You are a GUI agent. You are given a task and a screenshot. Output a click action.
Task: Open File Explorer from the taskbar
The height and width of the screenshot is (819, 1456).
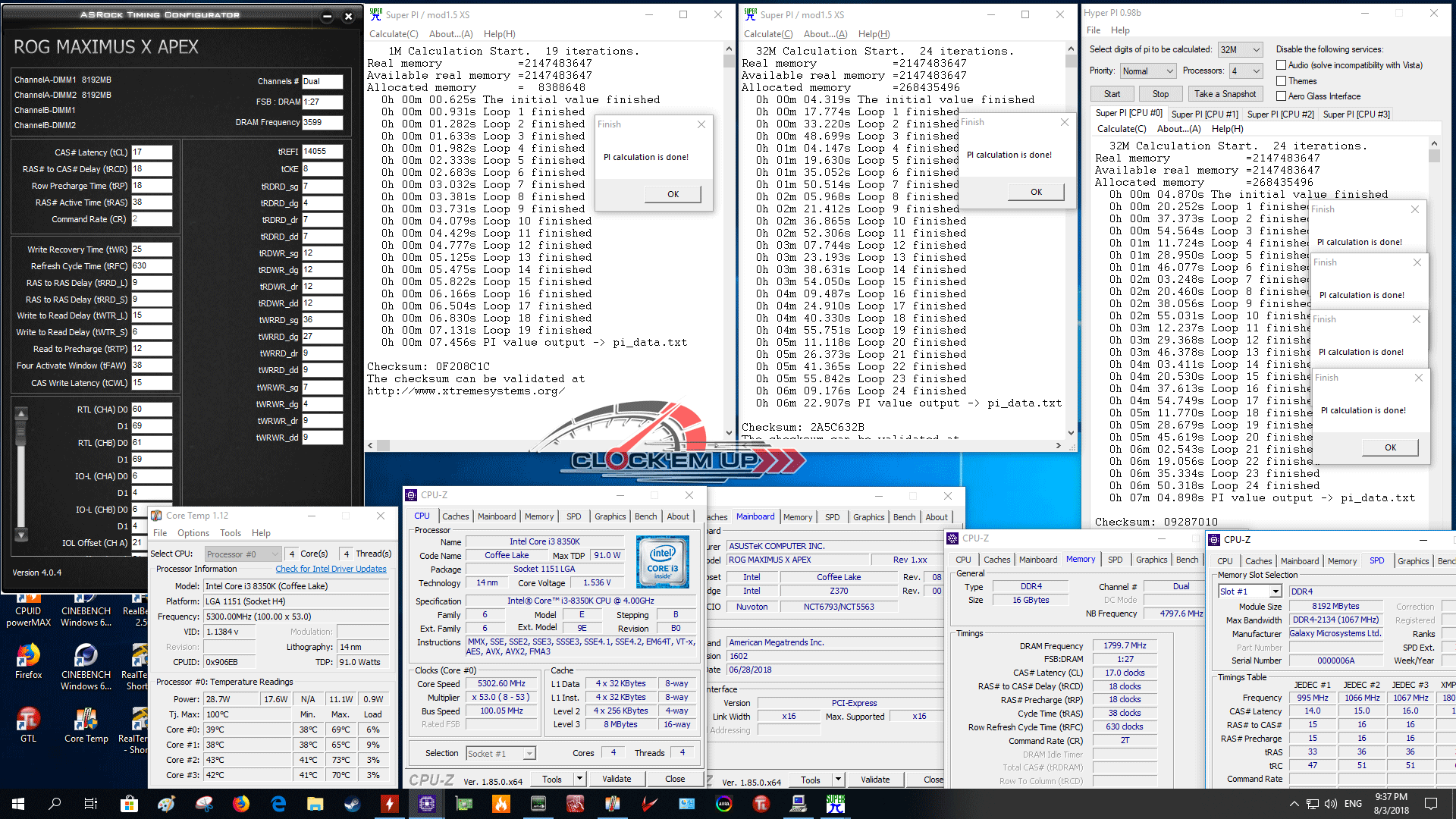click(315, 804)
